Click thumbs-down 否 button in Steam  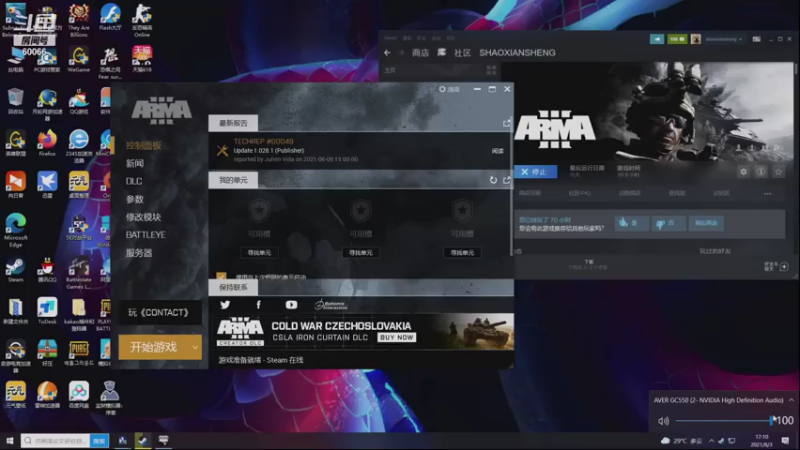[x=668, y=223]
